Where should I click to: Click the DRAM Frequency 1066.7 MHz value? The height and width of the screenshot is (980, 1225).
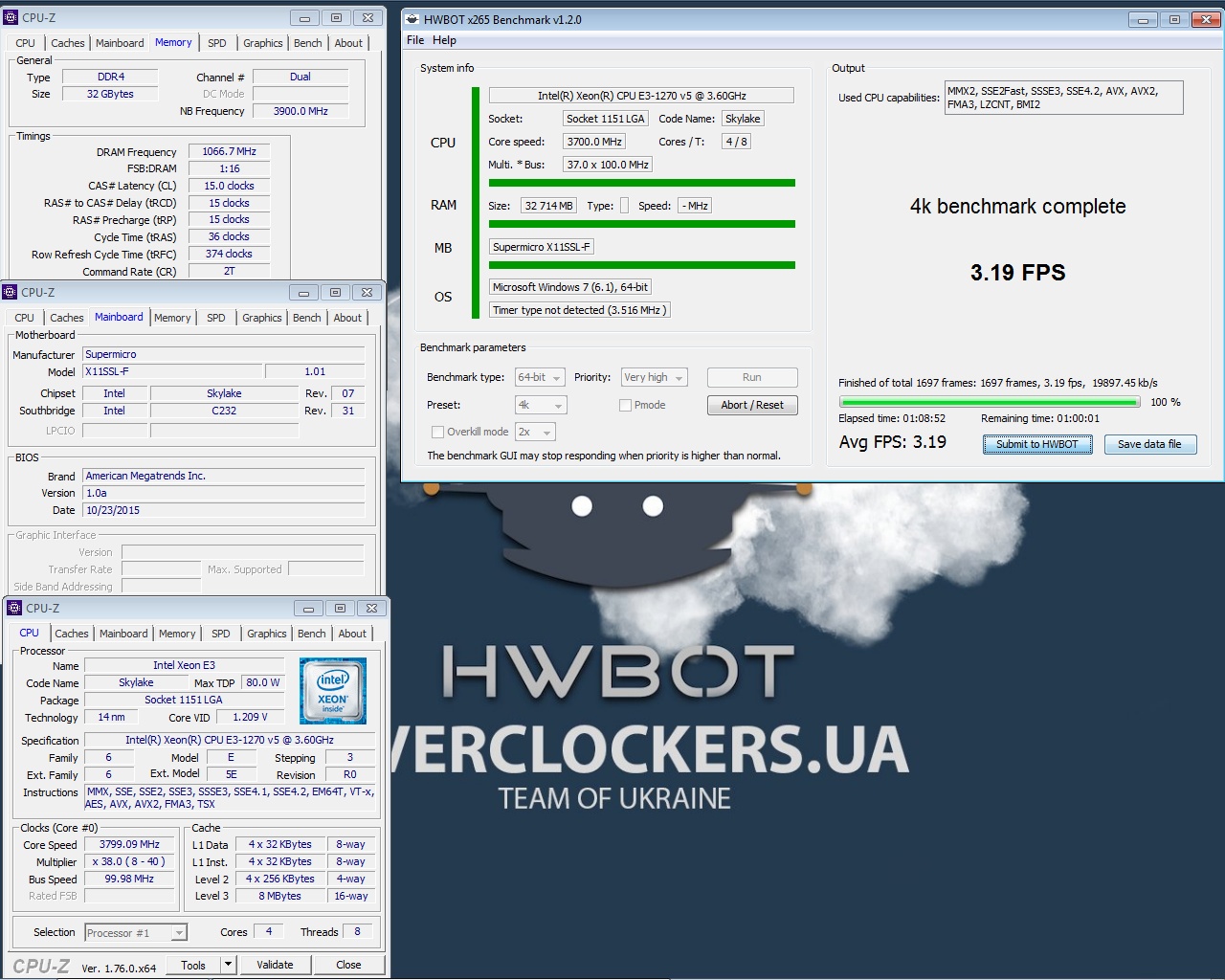(229, 151)
